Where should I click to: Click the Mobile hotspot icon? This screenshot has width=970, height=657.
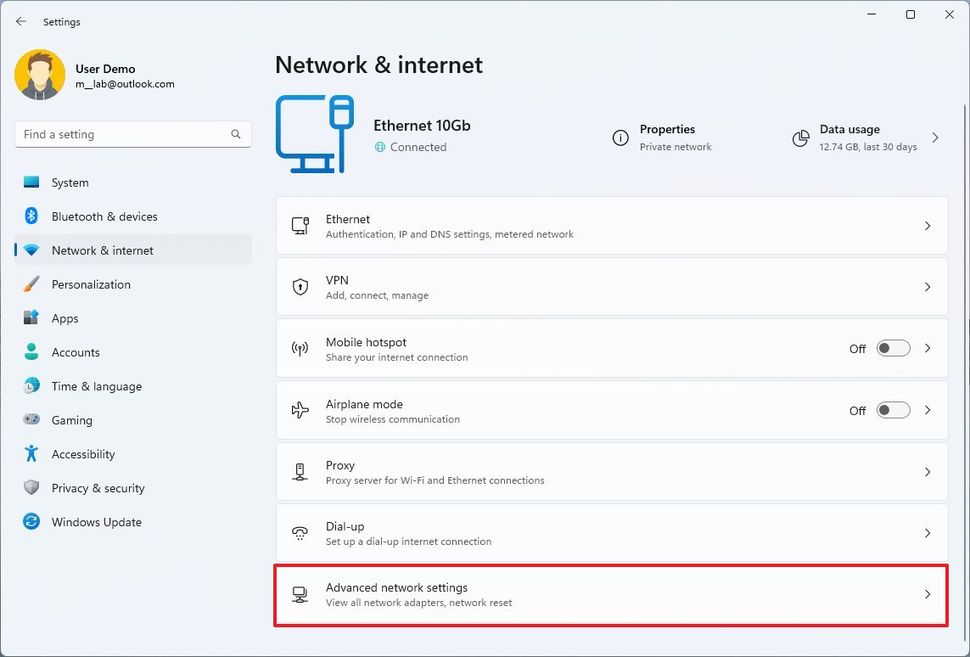(x=300, y=349)
